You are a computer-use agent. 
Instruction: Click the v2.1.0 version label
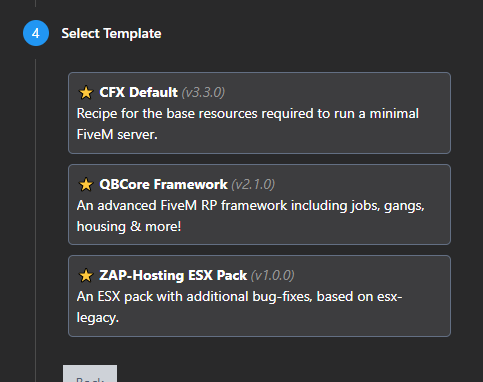[253, 184]
